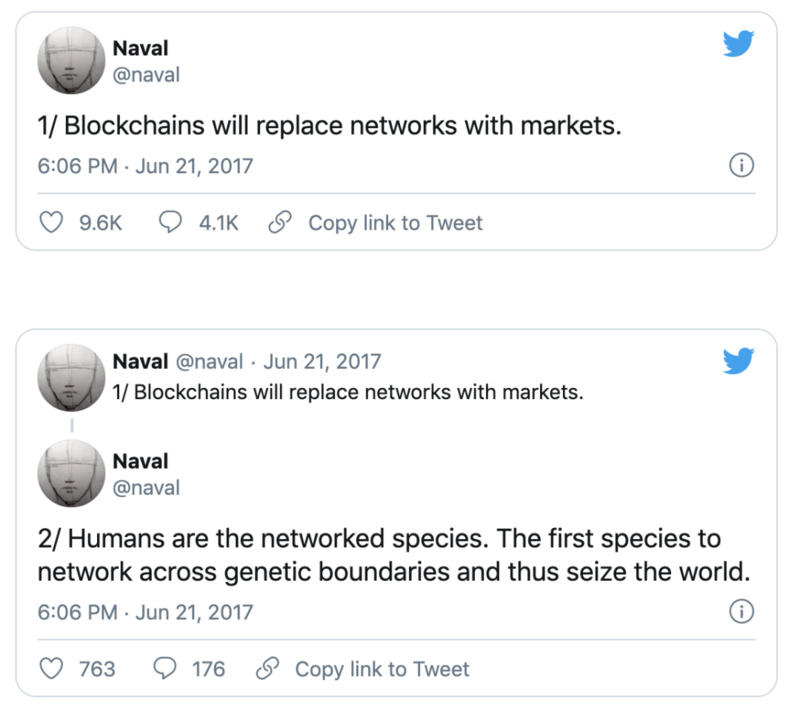Viewport: 800px width, 711px height.
Task: Open Naval's avatar in first tweet
Action: click(71, 60)
